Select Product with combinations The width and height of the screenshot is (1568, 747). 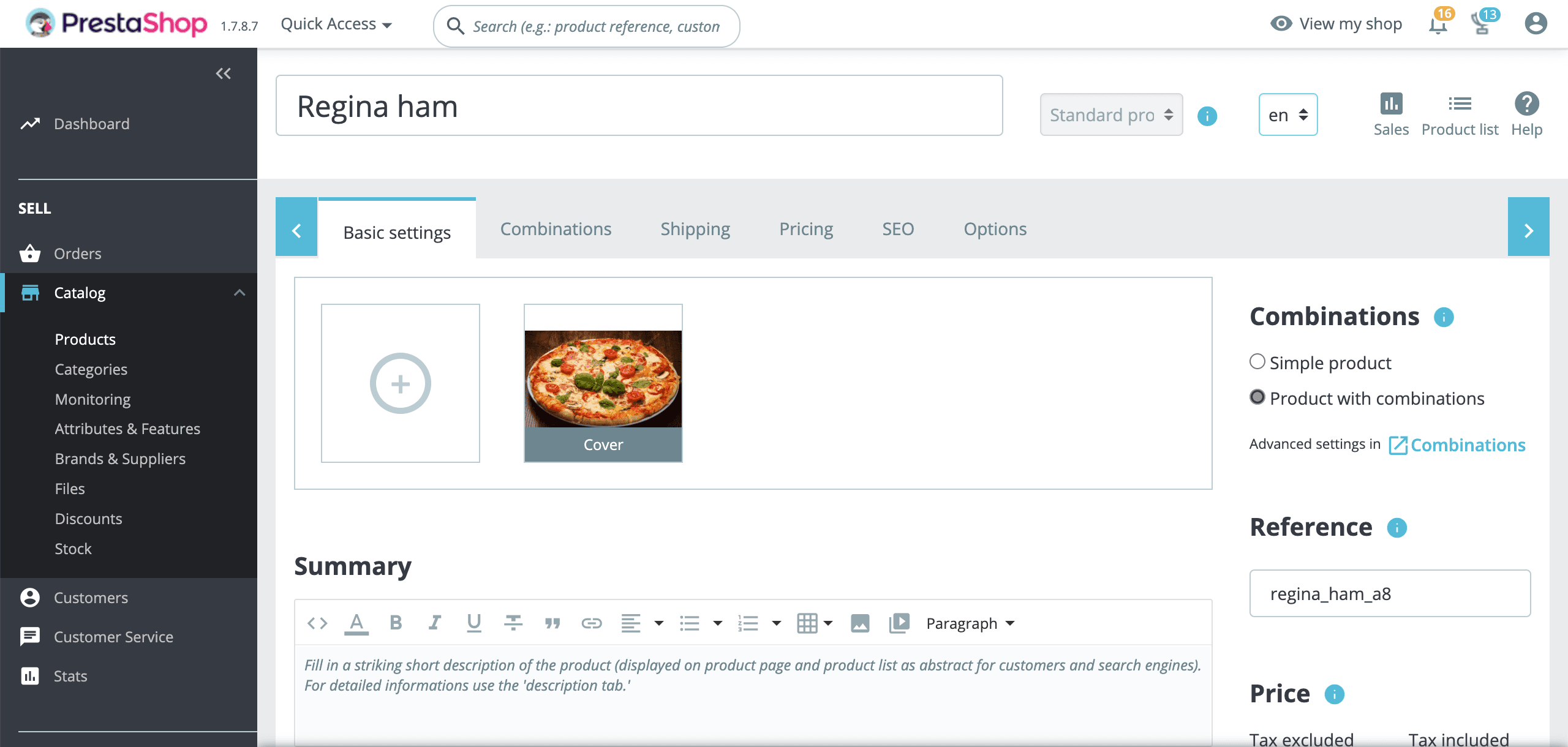1258,397
